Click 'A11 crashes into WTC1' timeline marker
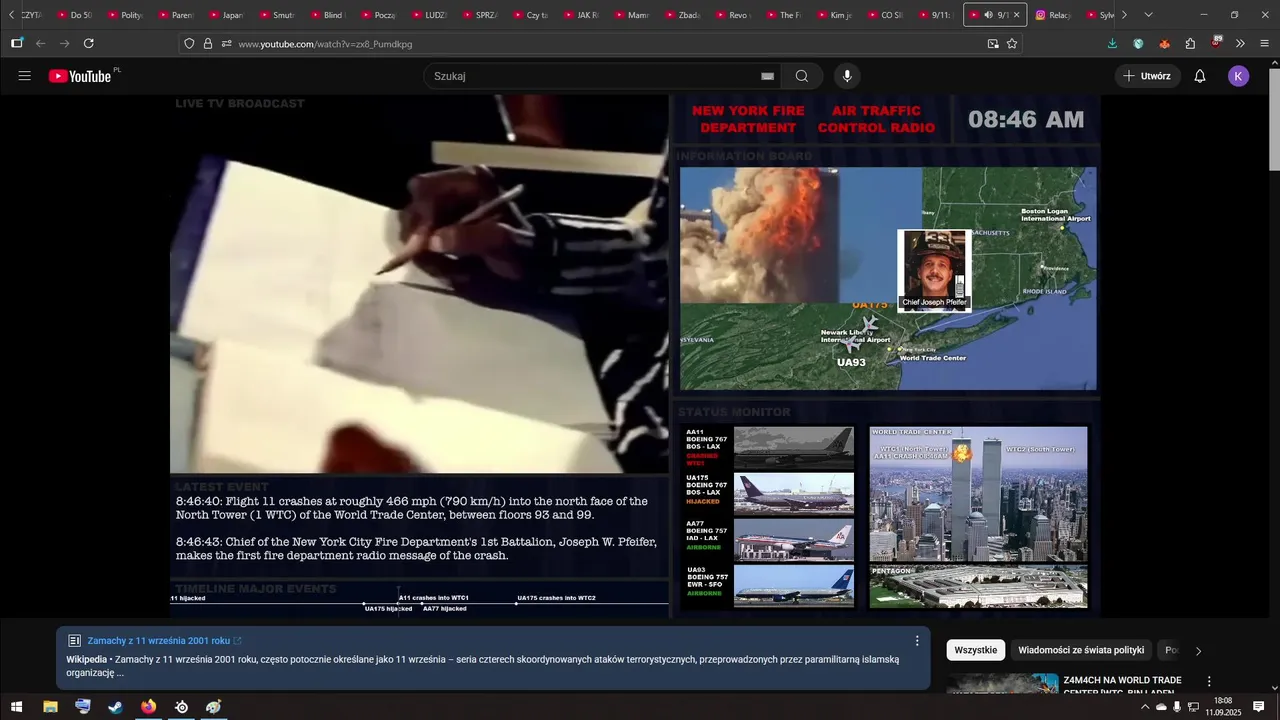The height and width of the screenshot is (720, 1280). (433, 598)
